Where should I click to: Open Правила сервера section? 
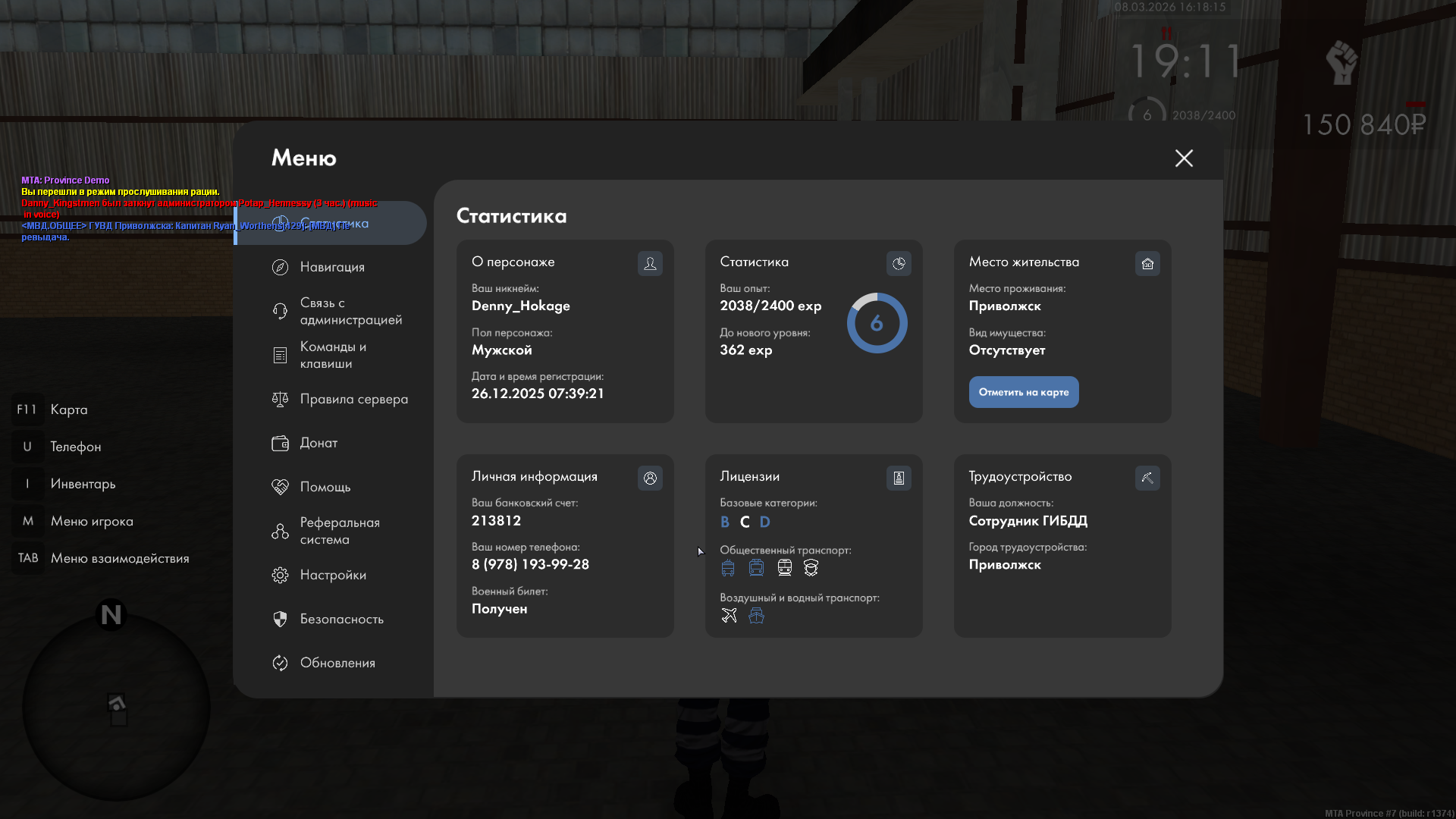click(x=353, y=399)
